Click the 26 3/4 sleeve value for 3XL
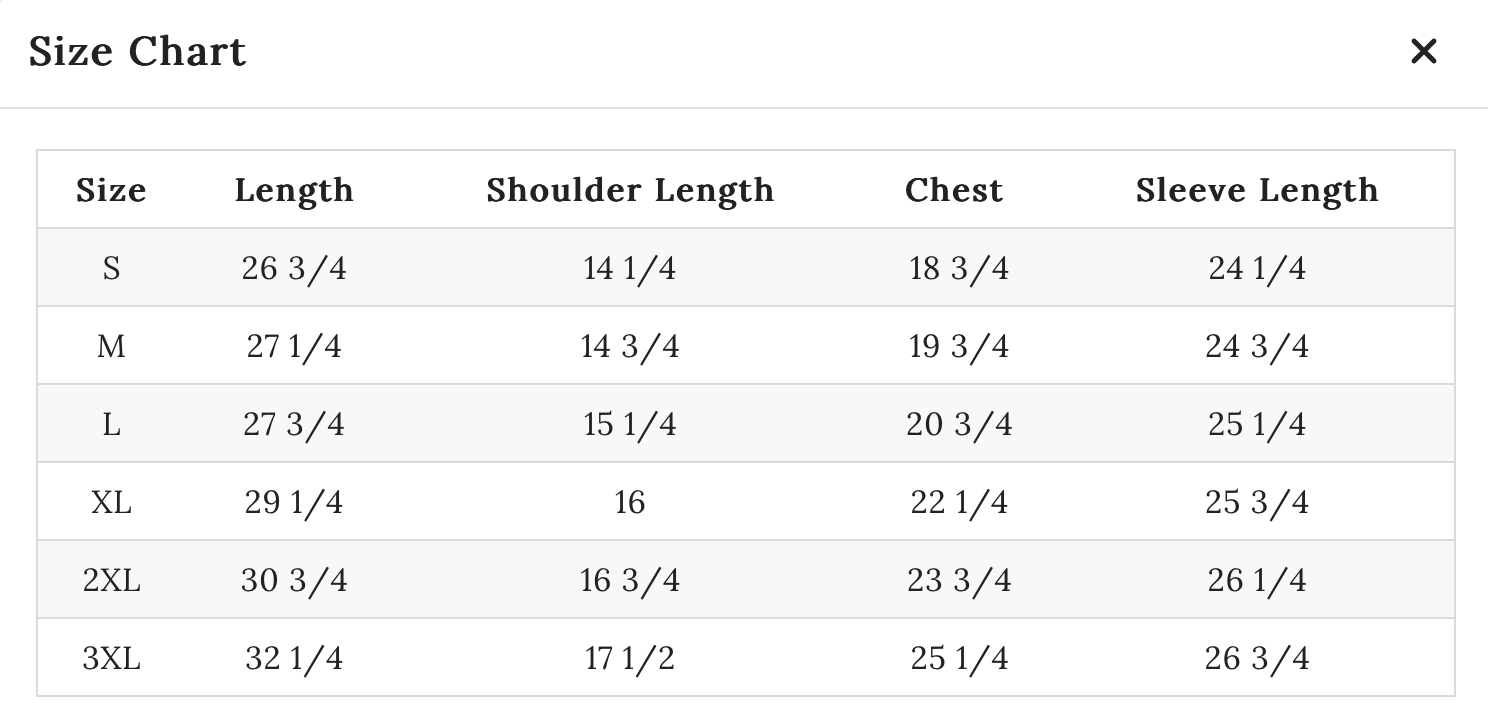Viewport: 1488px width, 720px height. (1255, 658)
